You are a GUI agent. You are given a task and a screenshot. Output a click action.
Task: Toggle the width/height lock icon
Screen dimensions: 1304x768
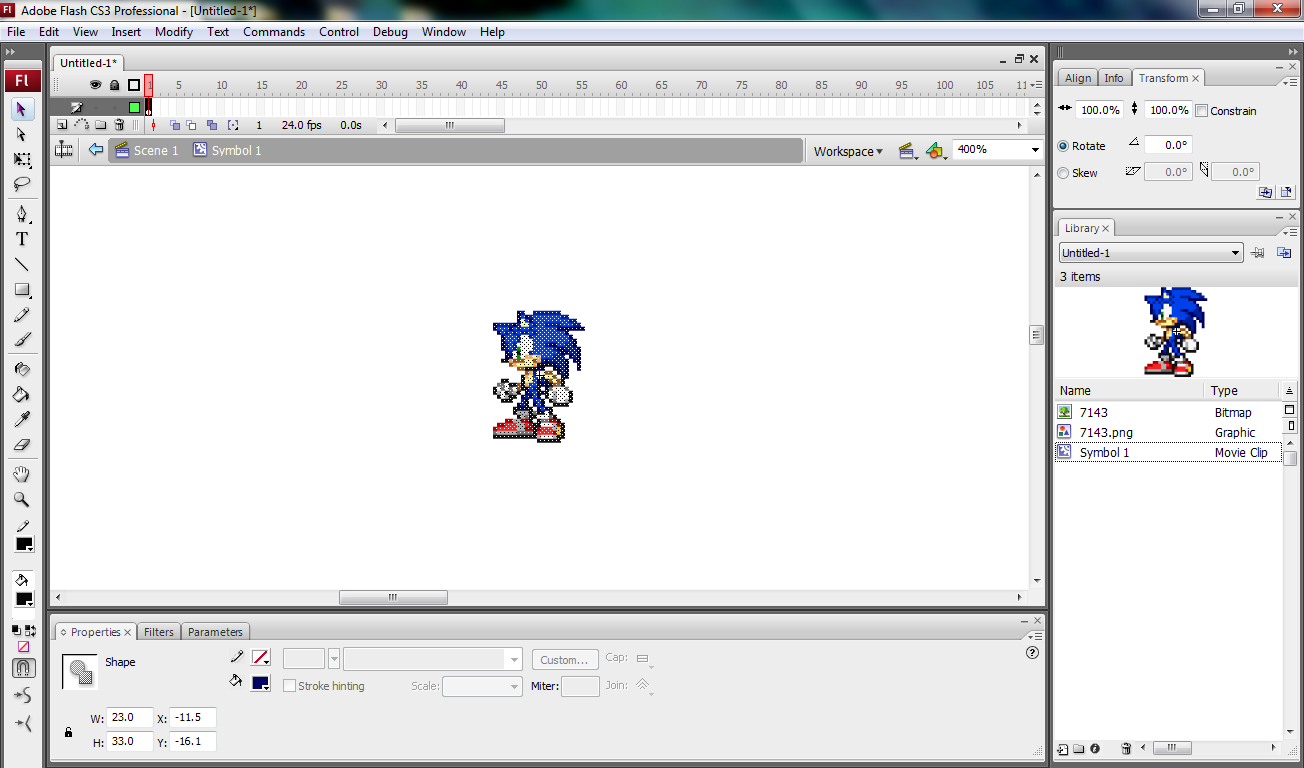(68, 732)
